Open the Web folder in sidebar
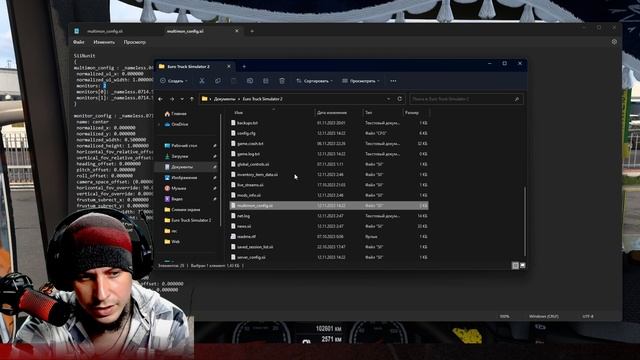Viewport: 640px width, 360px height. click(x=172, y=241)
